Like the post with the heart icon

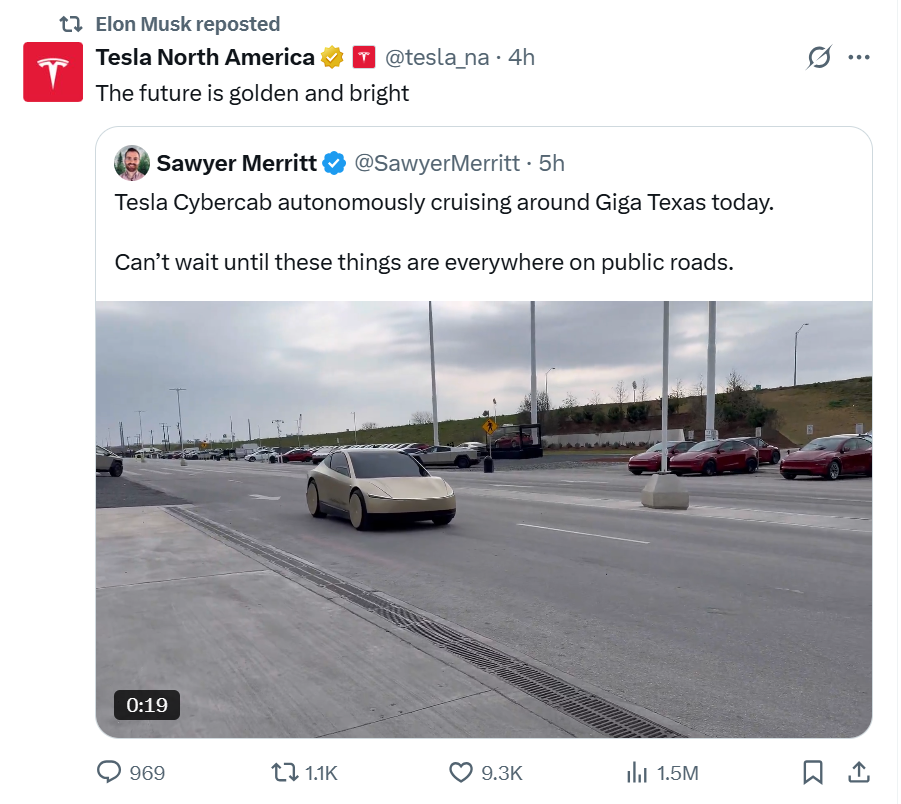(x=460, y=772)
